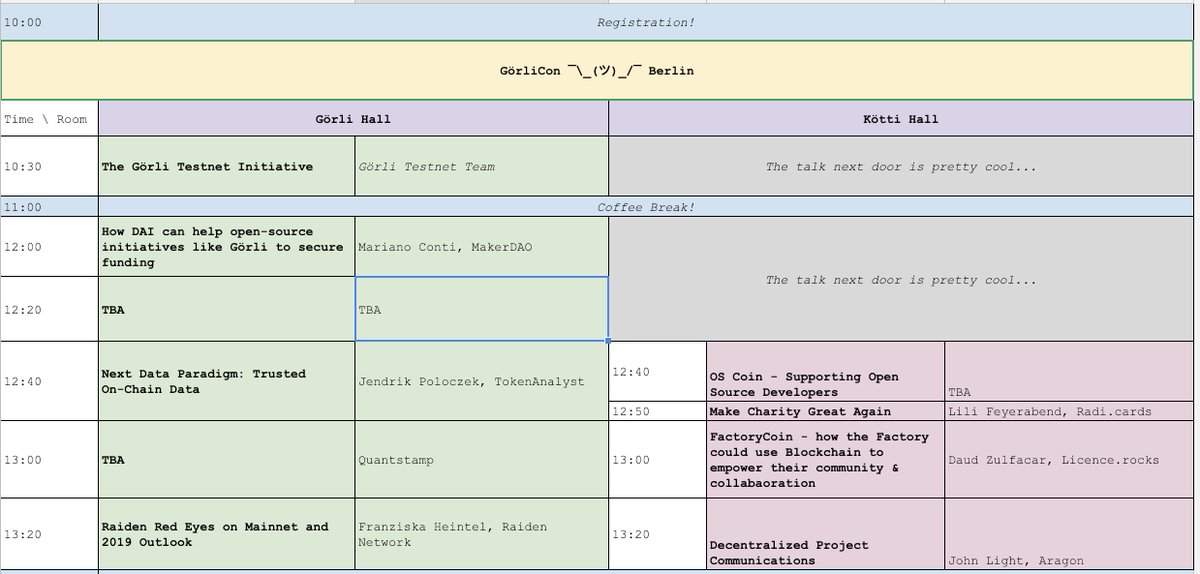Image resolution: width=1200 pixels, height=574 pixels.
Task: Click the 11:00 time cell
Action: [x=49, y=207]
